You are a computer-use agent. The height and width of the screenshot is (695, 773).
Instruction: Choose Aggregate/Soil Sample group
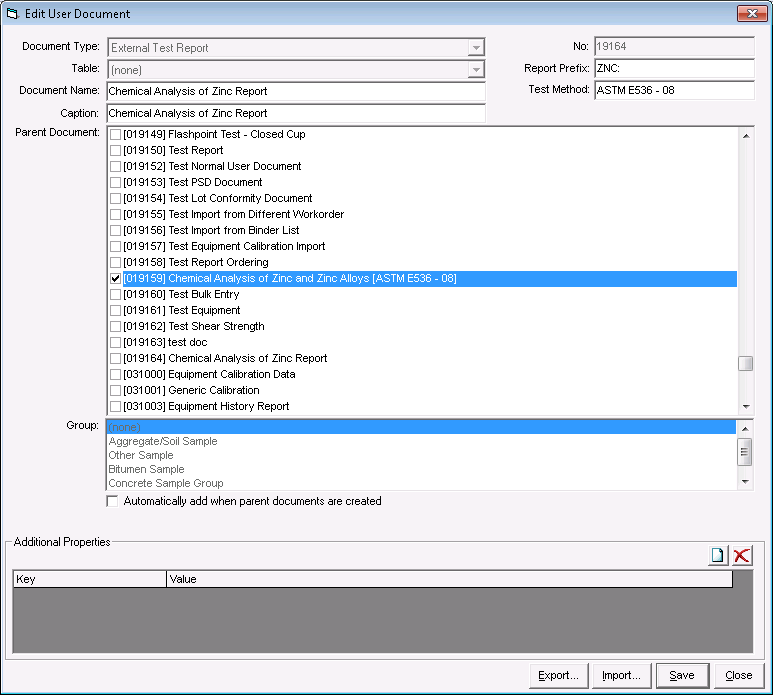[162, 441]
